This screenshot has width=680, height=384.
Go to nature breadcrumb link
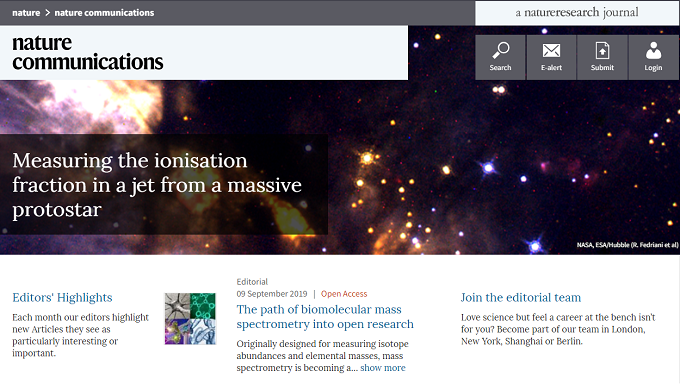pos(26,13)
